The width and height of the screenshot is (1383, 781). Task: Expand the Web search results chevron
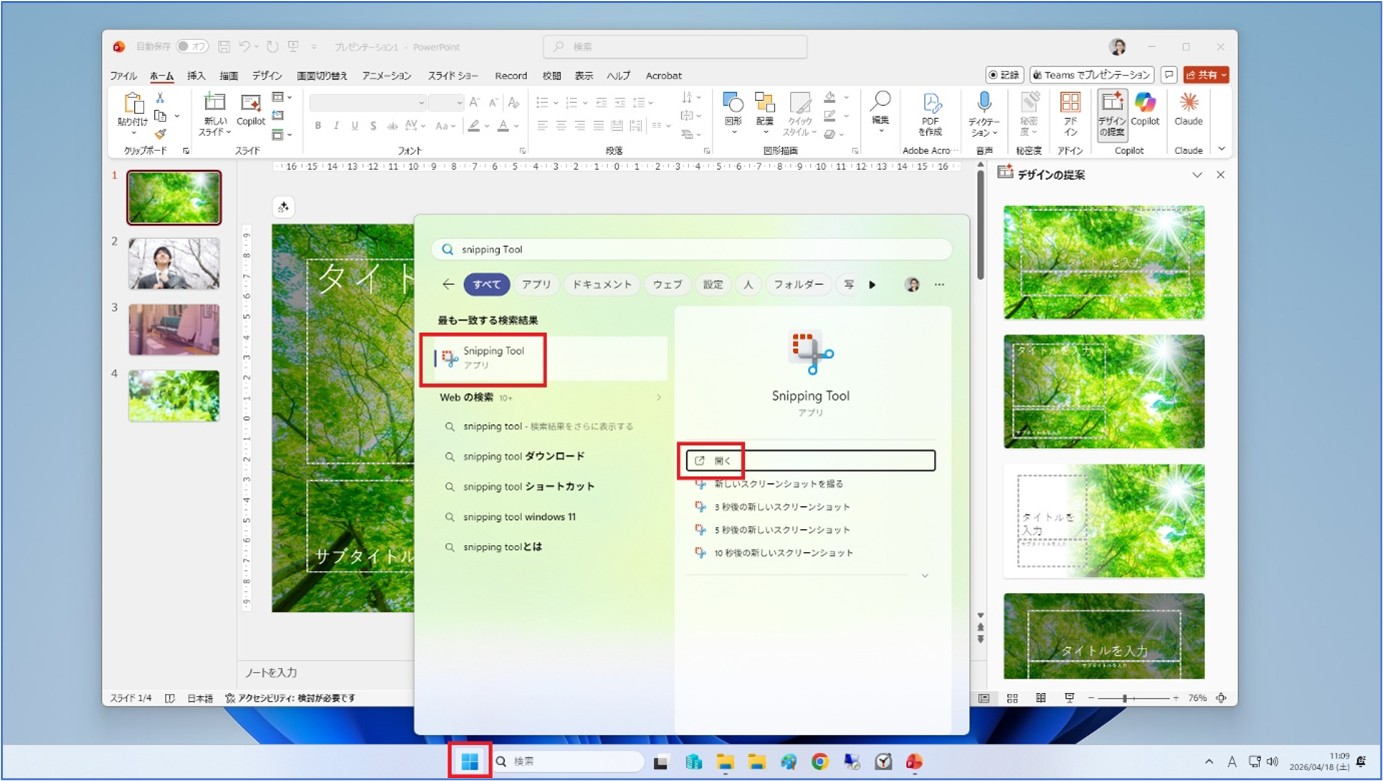click(658, 398)
